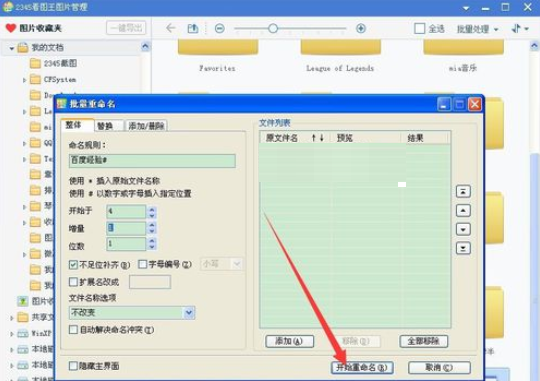Image resolution: width=540 pixels, height=381 pixels.
Task: Move file up one position icon
Action: coord(463,210)
